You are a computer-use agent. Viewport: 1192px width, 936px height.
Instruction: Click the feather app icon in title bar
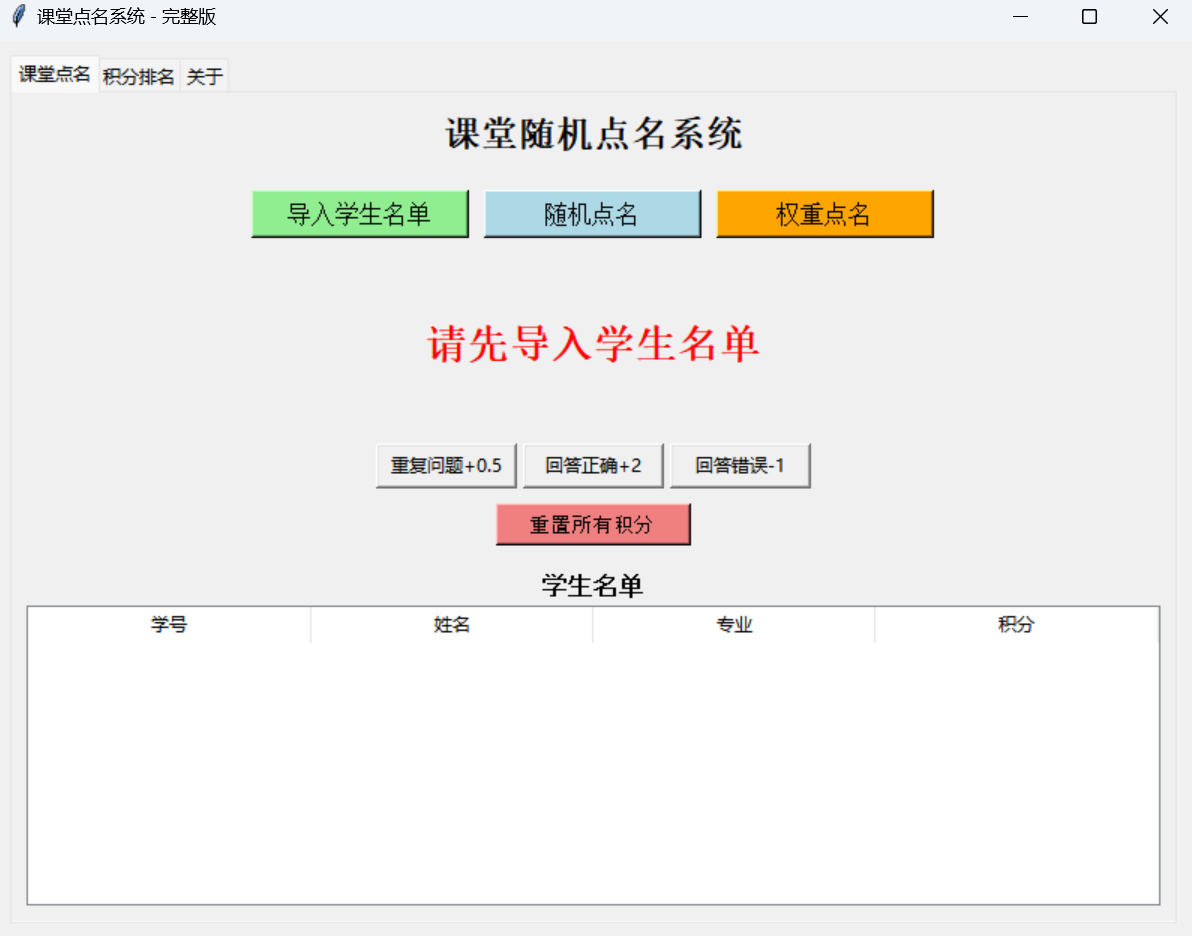coord(18,17)
